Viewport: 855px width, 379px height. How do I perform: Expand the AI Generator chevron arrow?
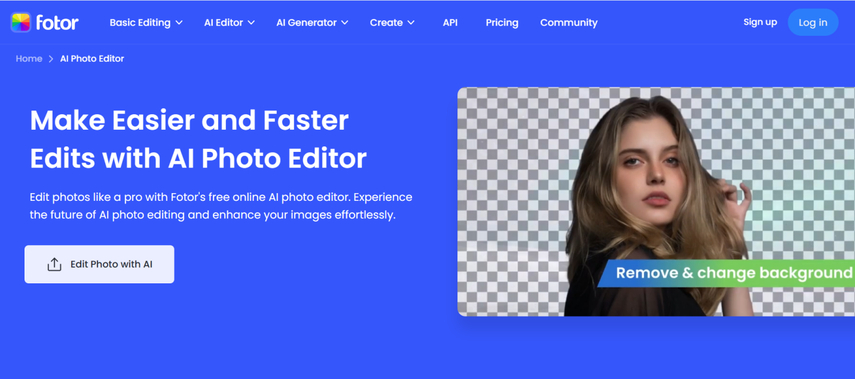pyautogui.click(x=345, y=23)
